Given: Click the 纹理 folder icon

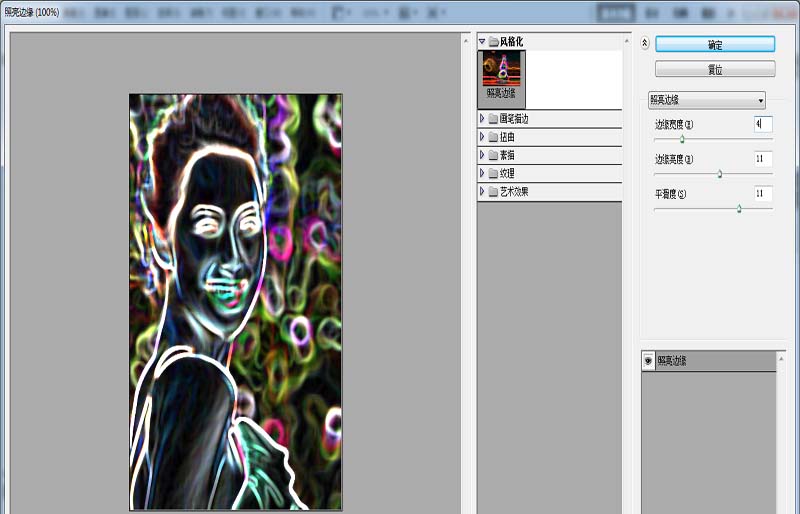Looking at the screenshot, I should pyautogui.click(x=493, y=174).
